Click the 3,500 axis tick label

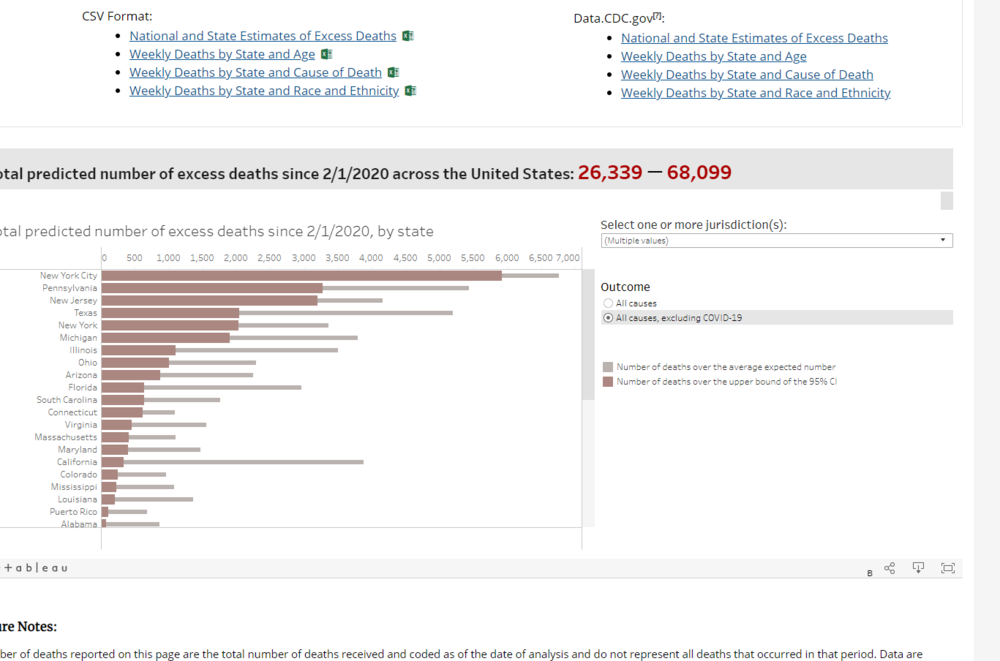[x=337, y=258]
